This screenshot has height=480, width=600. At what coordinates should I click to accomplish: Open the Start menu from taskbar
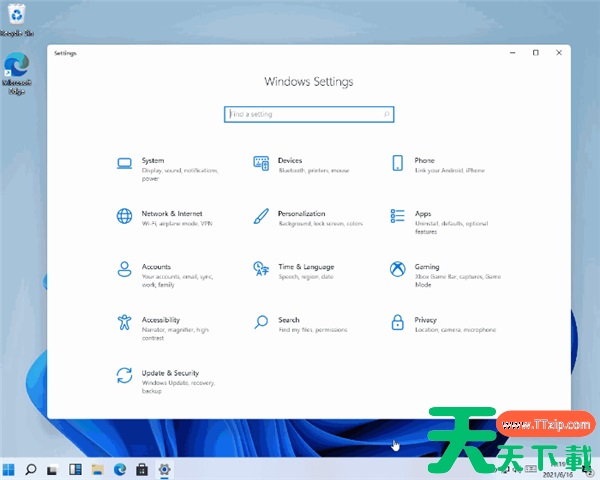point(8,469)
